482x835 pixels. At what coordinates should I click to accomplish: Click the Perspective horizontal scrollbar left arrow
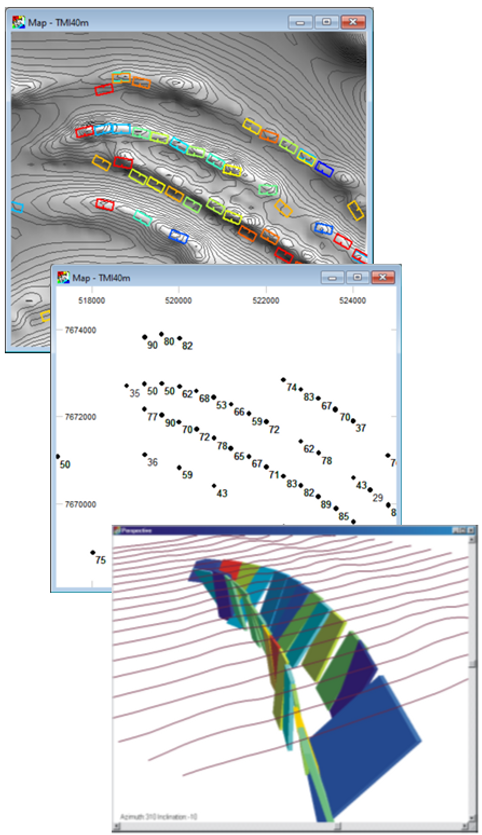[x=118, y=826]
